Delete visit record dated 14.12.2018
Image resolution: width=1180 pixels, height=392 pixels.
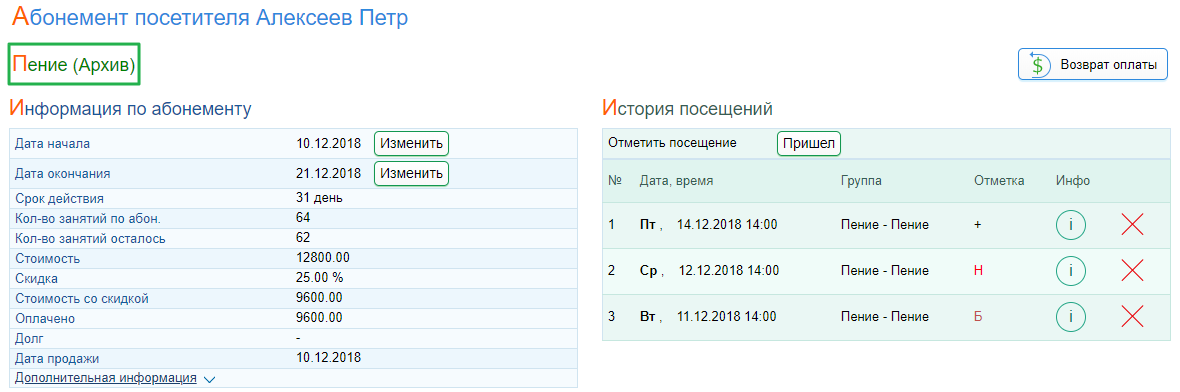click(1132, 225)
